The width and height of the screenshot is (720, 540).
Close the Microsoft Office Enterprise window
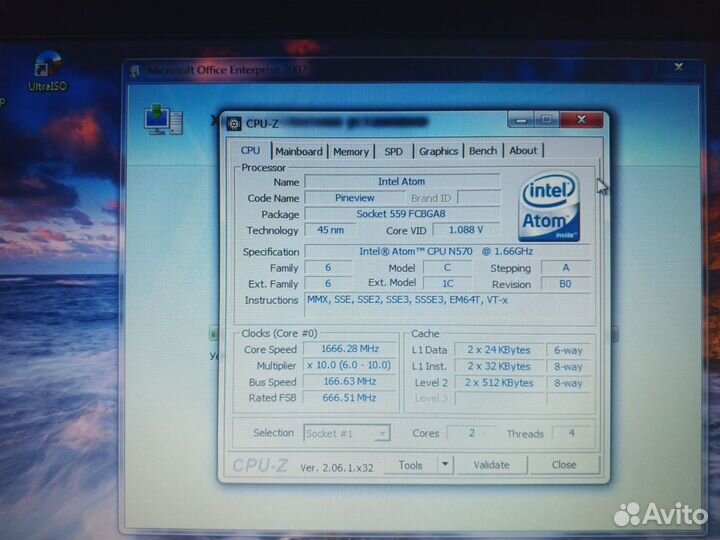[679, 67]
